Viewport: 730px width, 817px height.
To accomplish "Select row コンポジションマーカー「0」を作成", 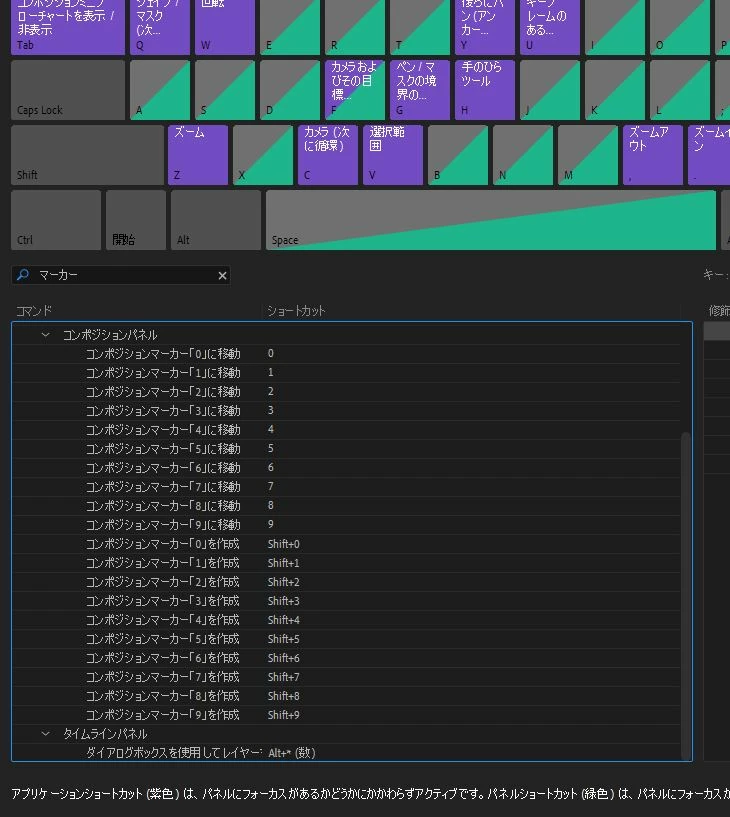I will pyautogui.click(x=347, y=543).
